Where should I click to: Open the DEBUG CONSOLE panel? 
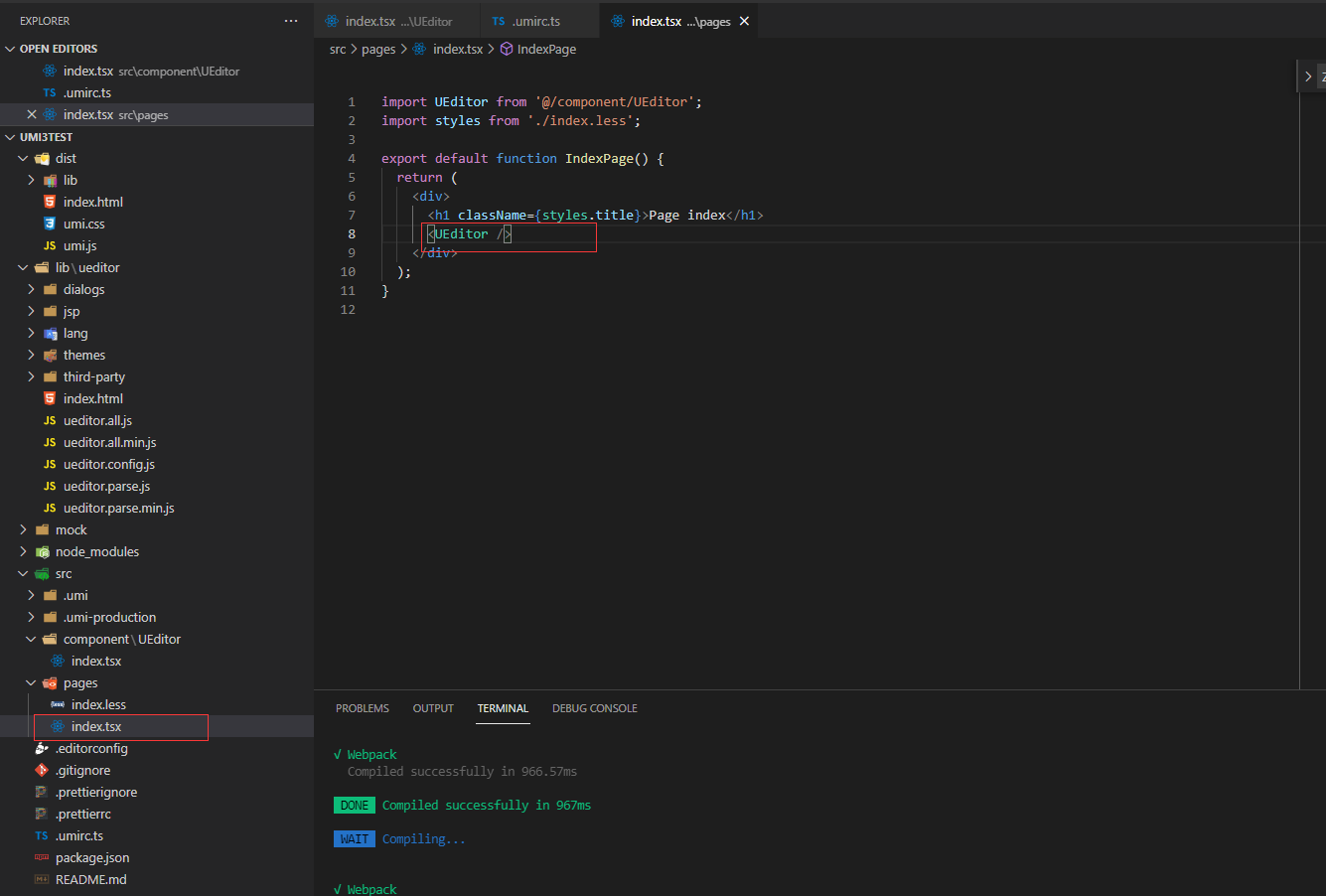(x=594, y=708)
